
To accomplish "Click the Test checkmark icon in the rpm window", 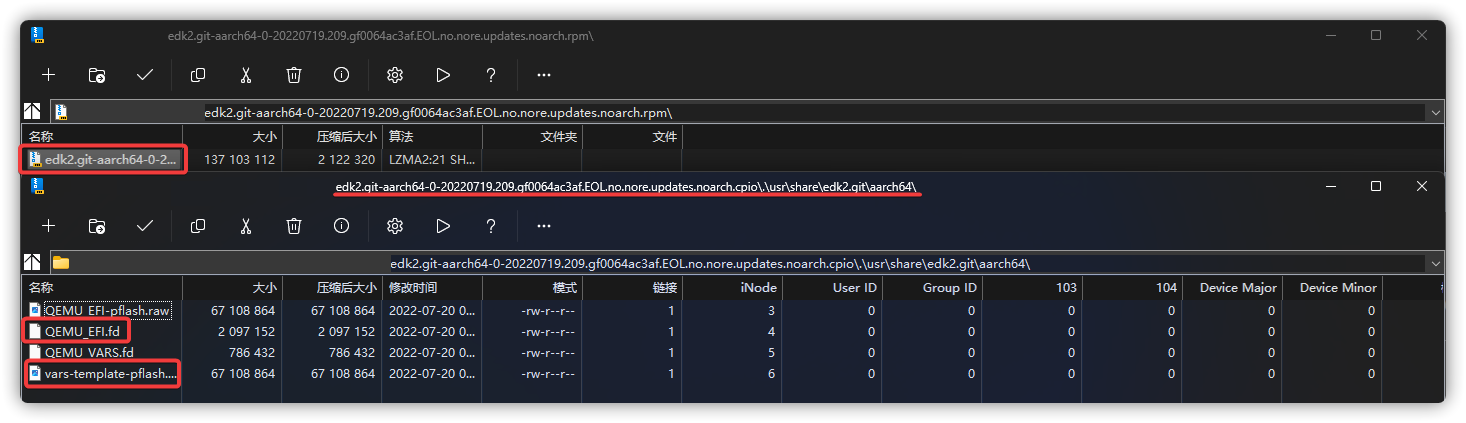I will point(145,75).
